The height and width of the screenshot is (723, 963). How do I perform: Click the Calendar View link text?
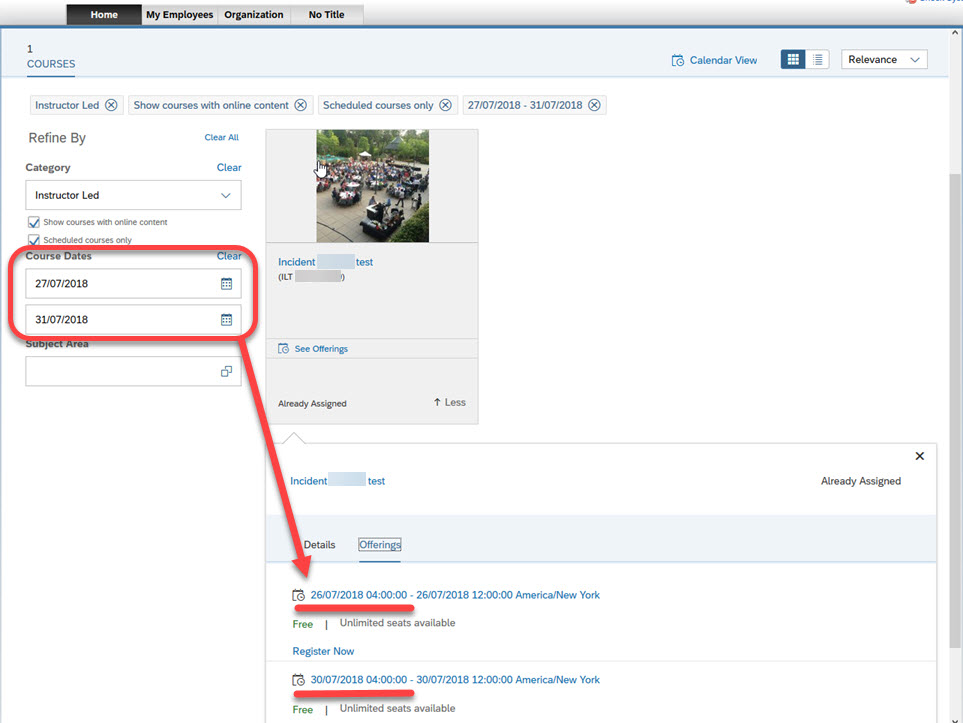723,60
